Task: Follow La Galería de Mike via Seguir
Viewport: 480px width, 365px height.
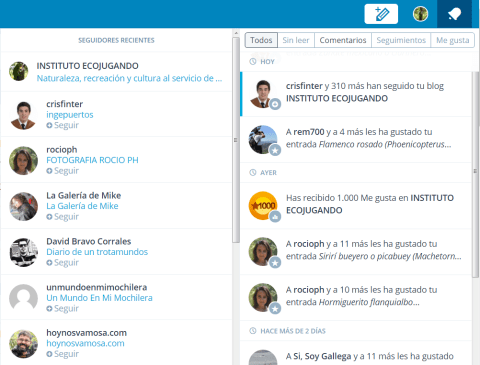Action: [x=63, y=217]
